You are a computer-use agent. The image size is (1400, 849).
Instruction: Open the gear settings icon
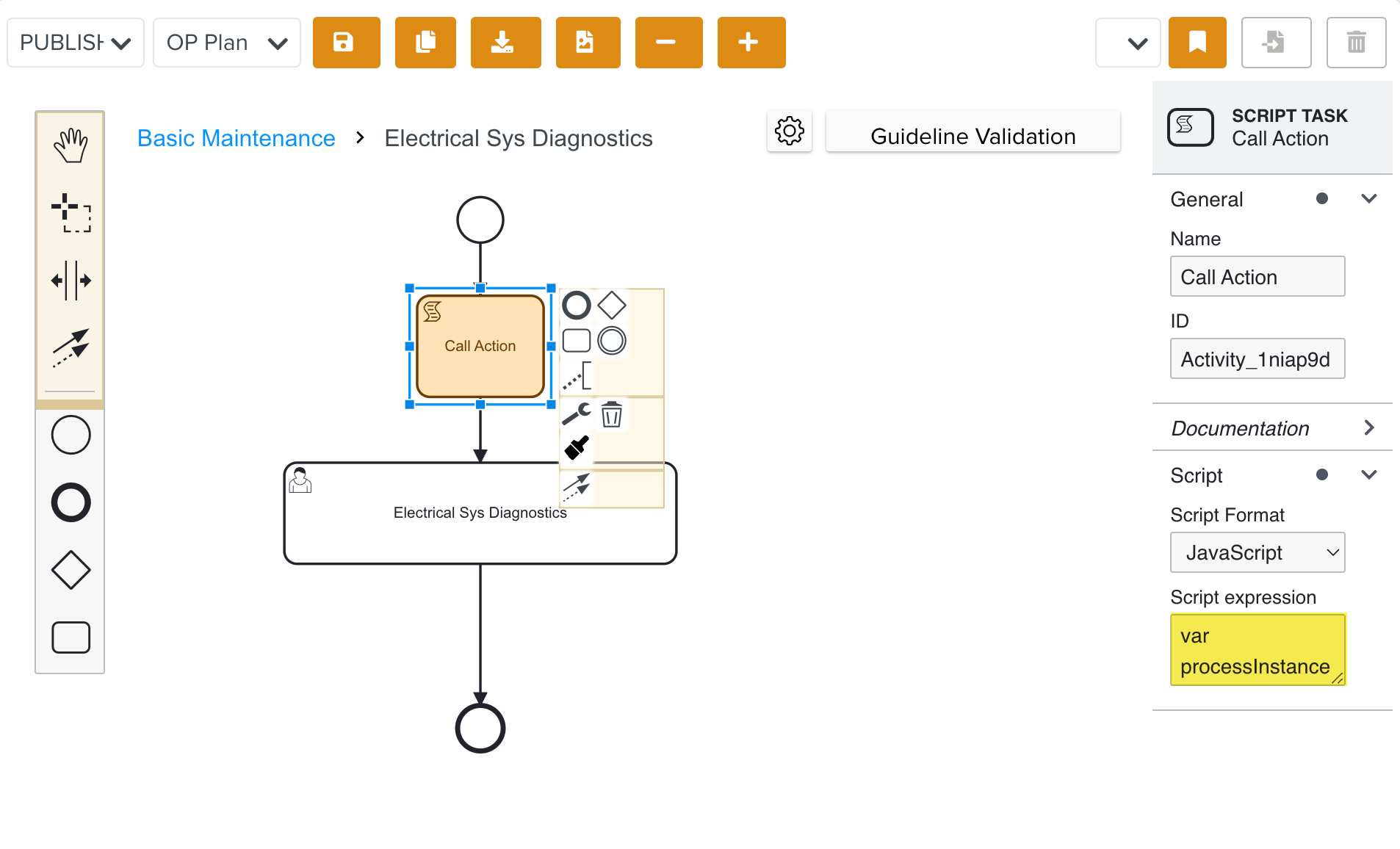(x=789, y=132)
